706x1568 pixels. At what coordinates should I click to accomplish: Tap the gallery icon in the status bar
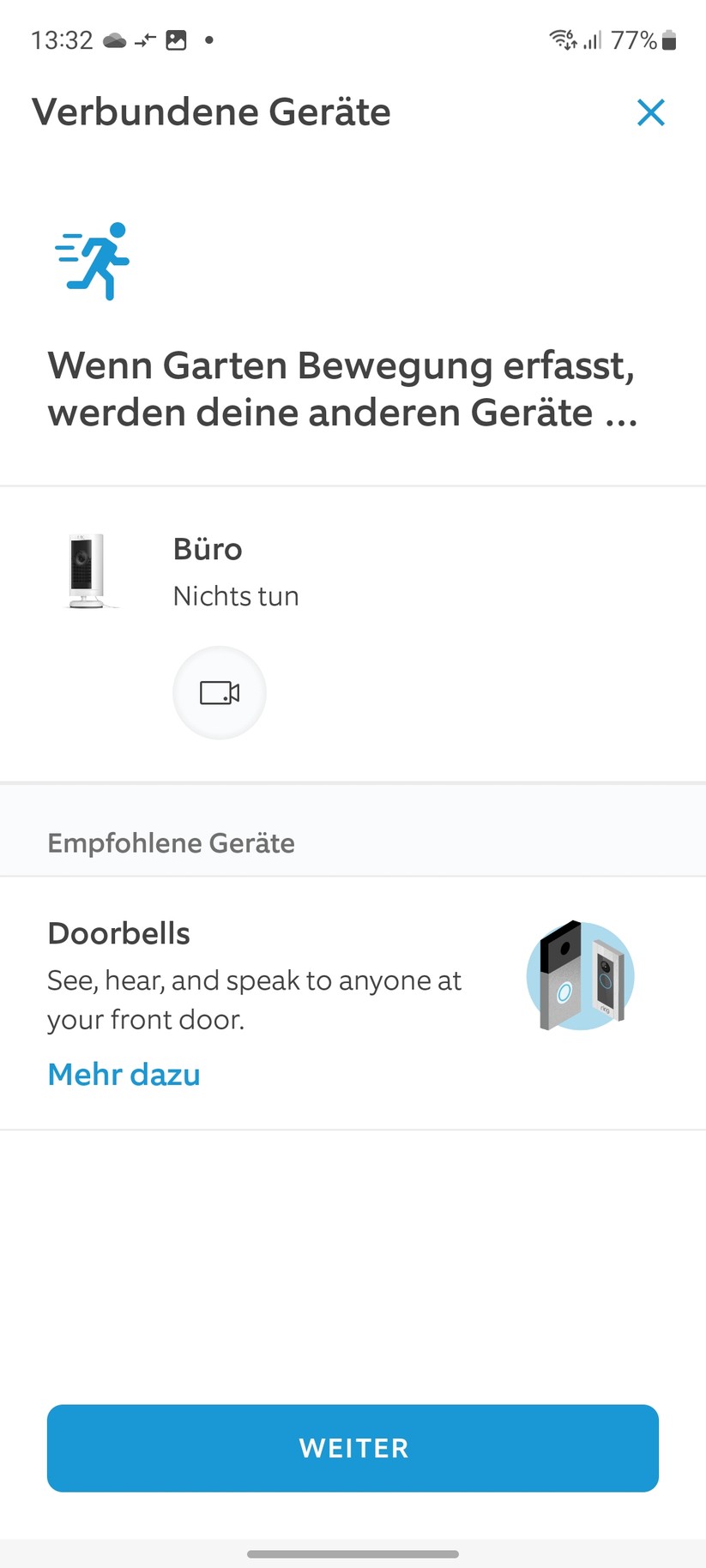tap(176, 39)
